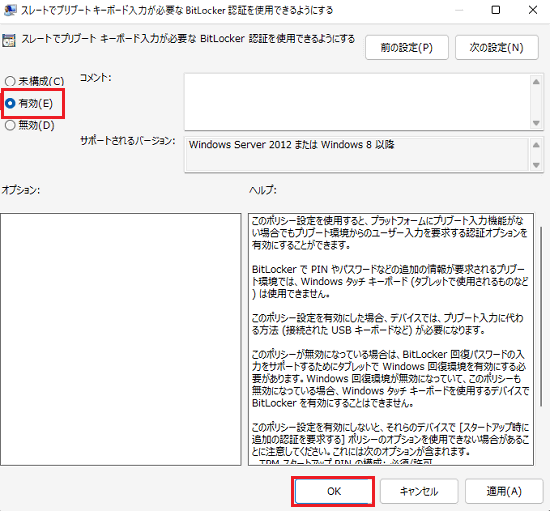Click the empty オプション panel box
Image resolution: width=550 pixels, height=511 pixels.
pos(121,339)
